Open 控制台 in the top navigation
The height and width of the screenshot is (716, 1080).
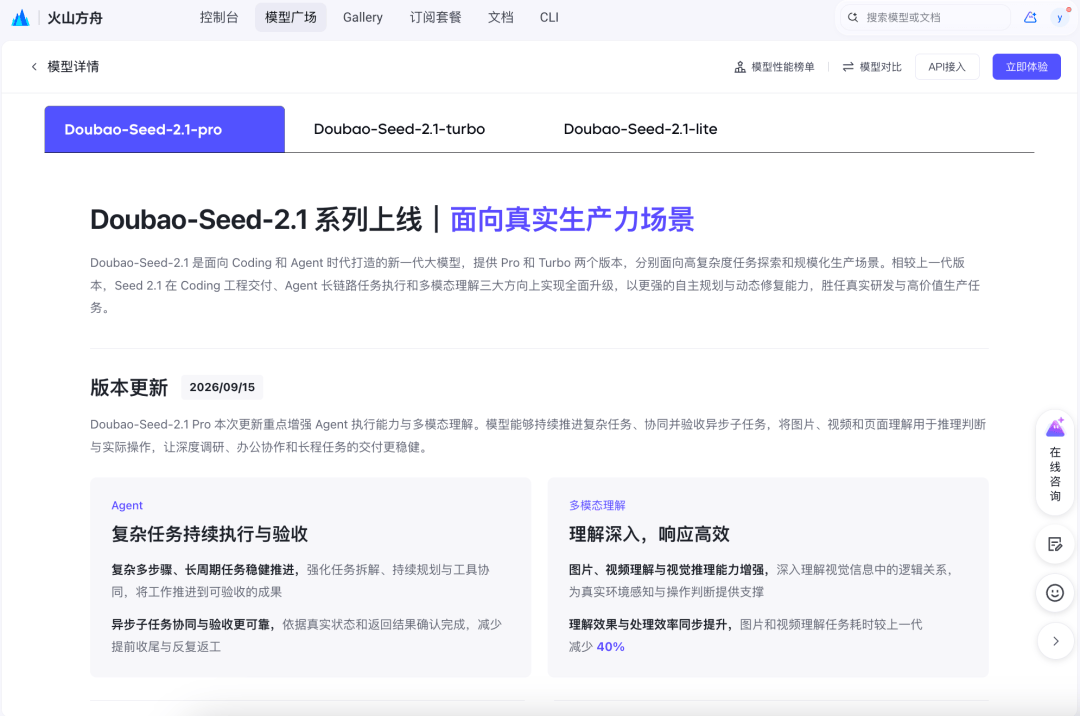219,17
